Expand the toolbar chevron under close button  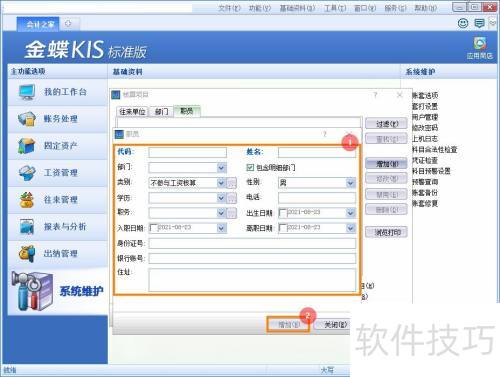tap(493, 23)
